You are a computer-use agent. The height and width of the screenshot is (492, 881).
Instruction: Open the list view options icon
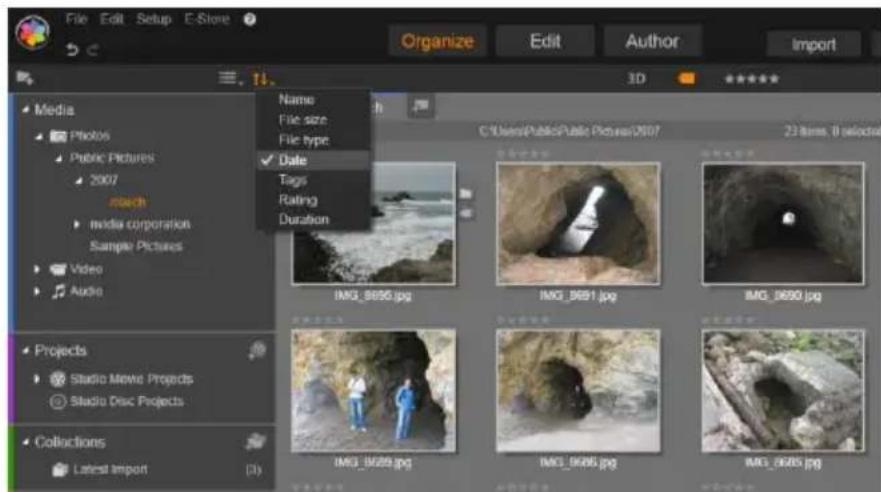pos(230,78)
